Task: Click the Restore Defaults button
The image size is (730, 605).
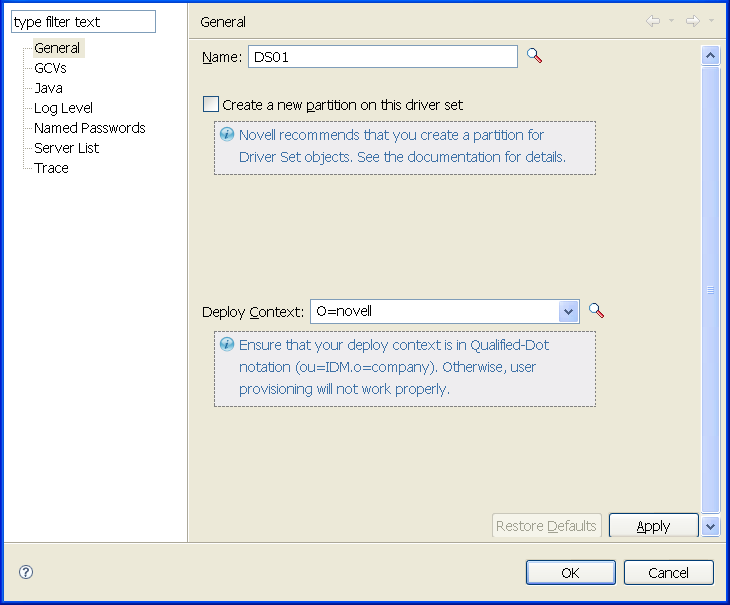Action: tap(547, 525)
